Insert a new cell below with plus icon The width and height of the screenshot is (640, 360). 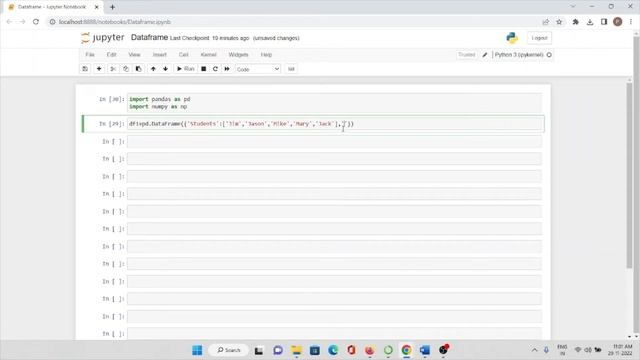(99, 69)
